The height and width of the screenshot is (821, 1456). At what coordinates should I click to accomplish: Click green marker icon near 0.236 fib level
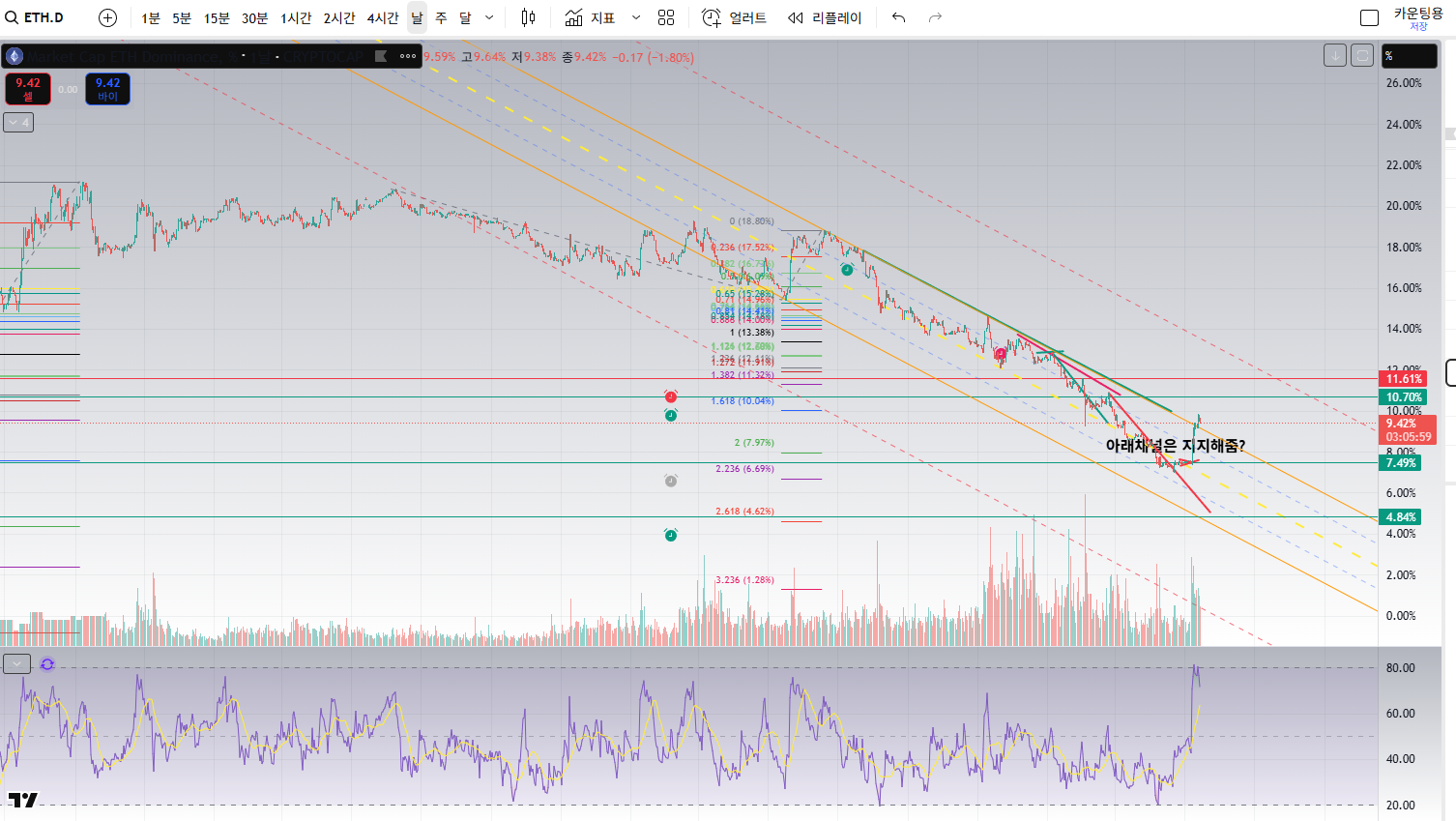click(x=847, y=270)
